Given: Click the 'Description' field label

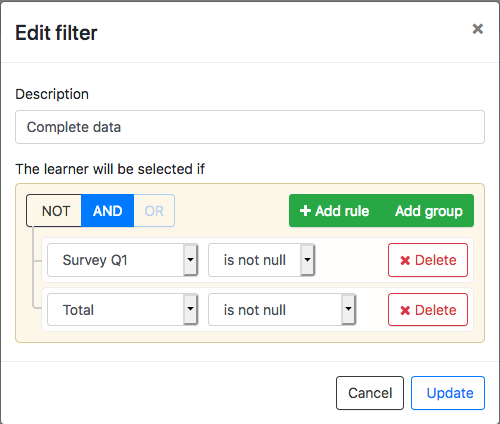Looking at the screenshot, I should [52, 94].
